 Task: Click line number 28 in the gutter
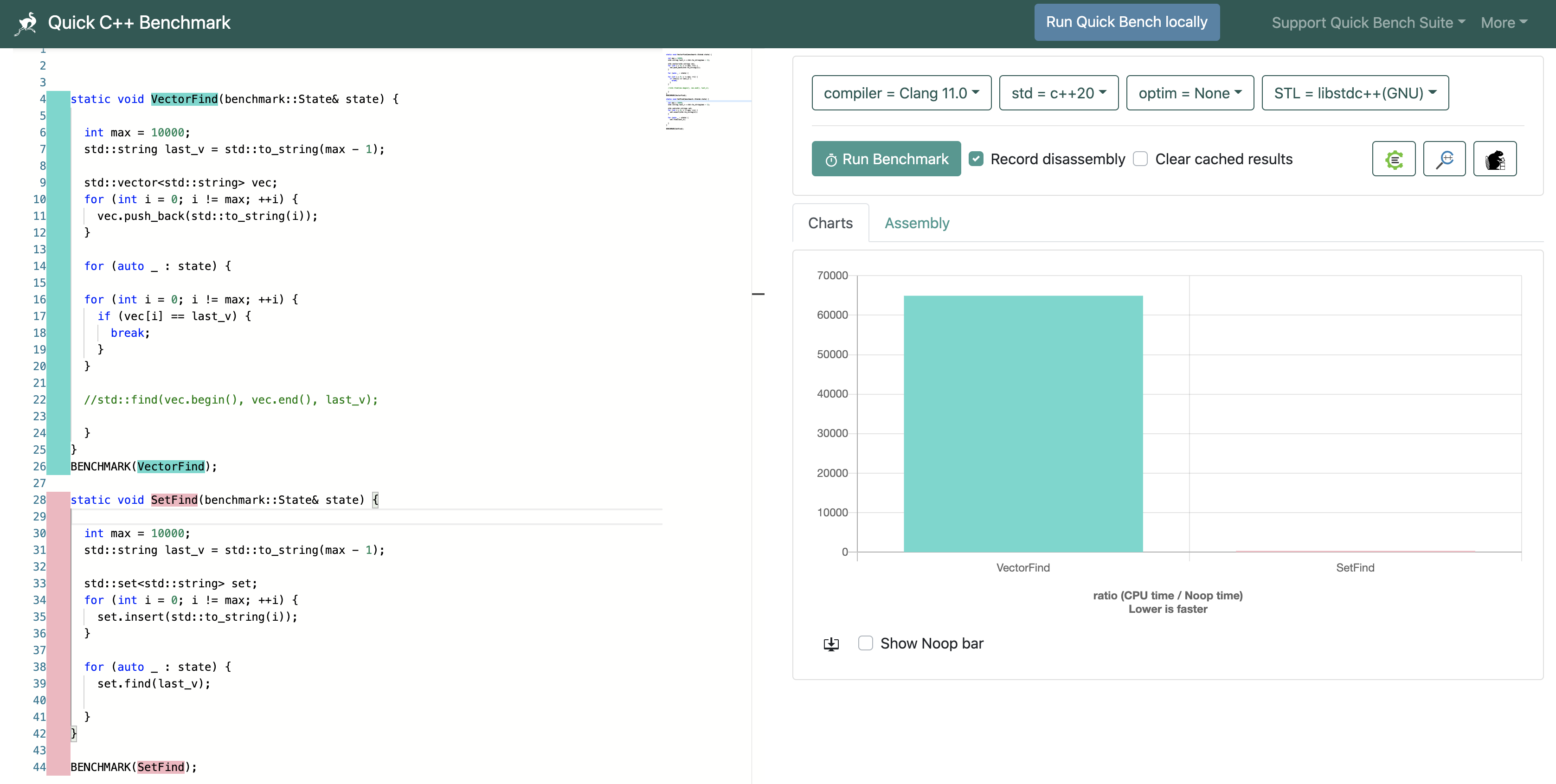click(39, 500)
